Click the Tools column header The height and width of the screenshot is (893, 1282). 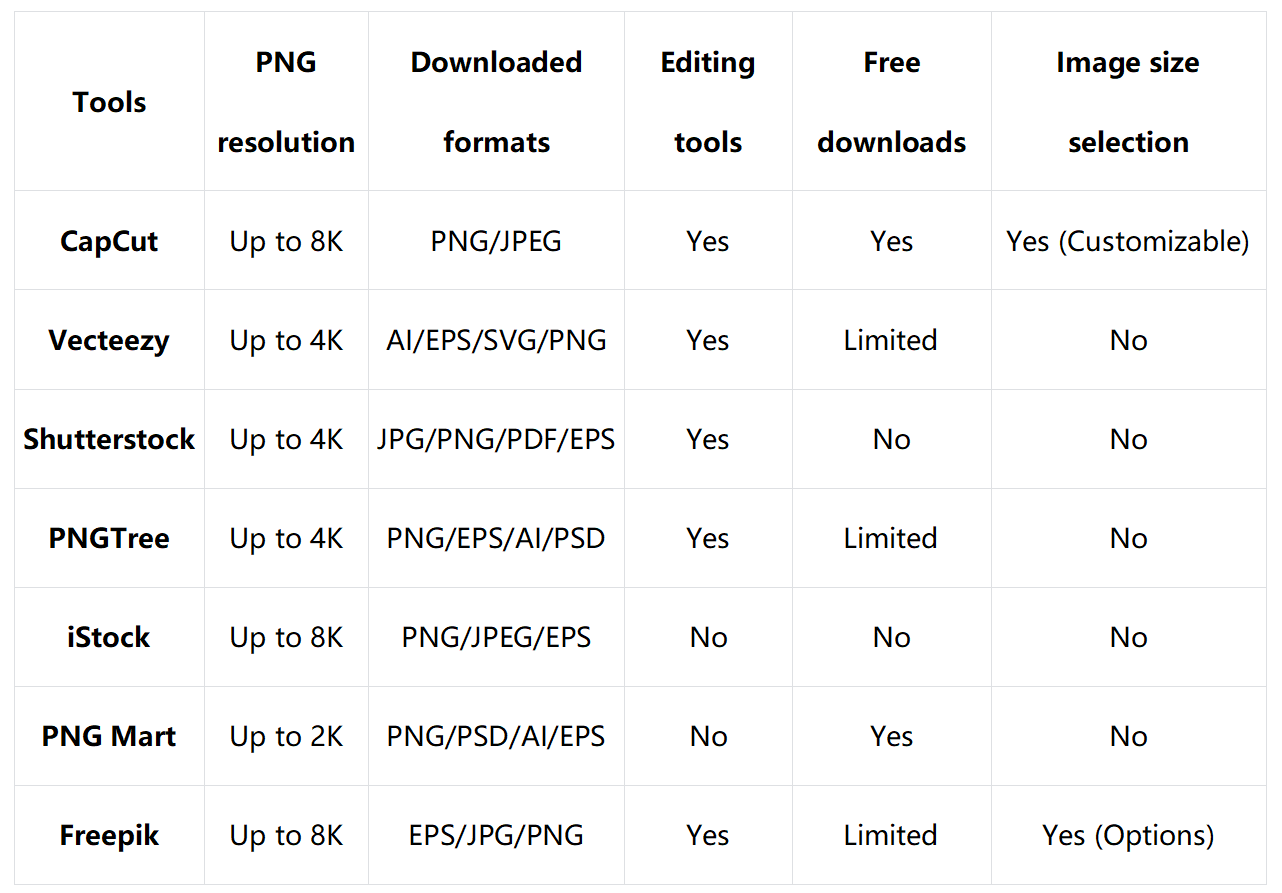pyautogui.click(x=109, y=102)
